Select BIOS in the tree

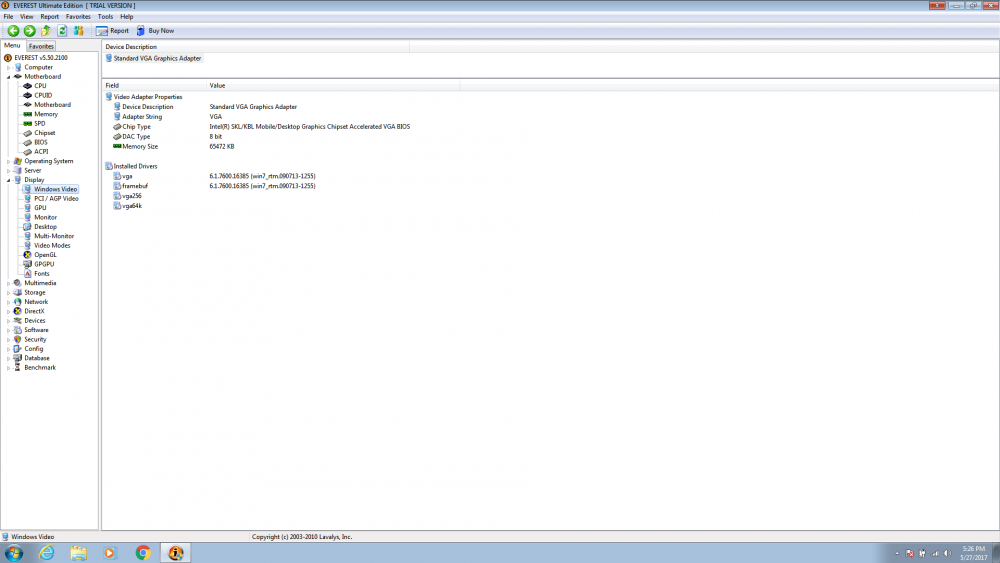[x=41, y=142]
